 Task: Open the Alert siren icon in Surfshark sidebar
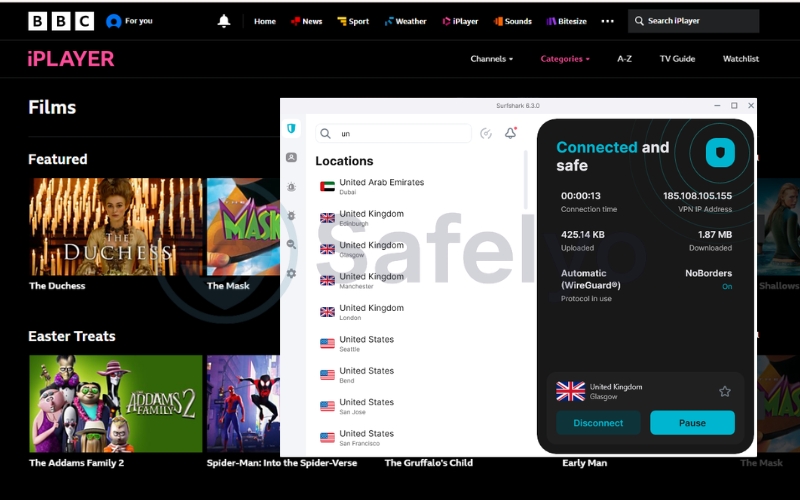pos(291,187)
